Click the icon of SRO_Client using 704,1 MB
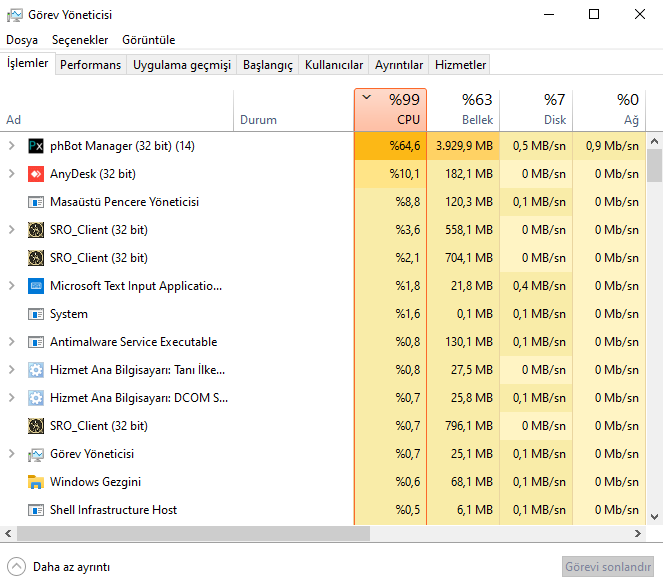This screenshot has width=663, height=587. coord(36,258)
